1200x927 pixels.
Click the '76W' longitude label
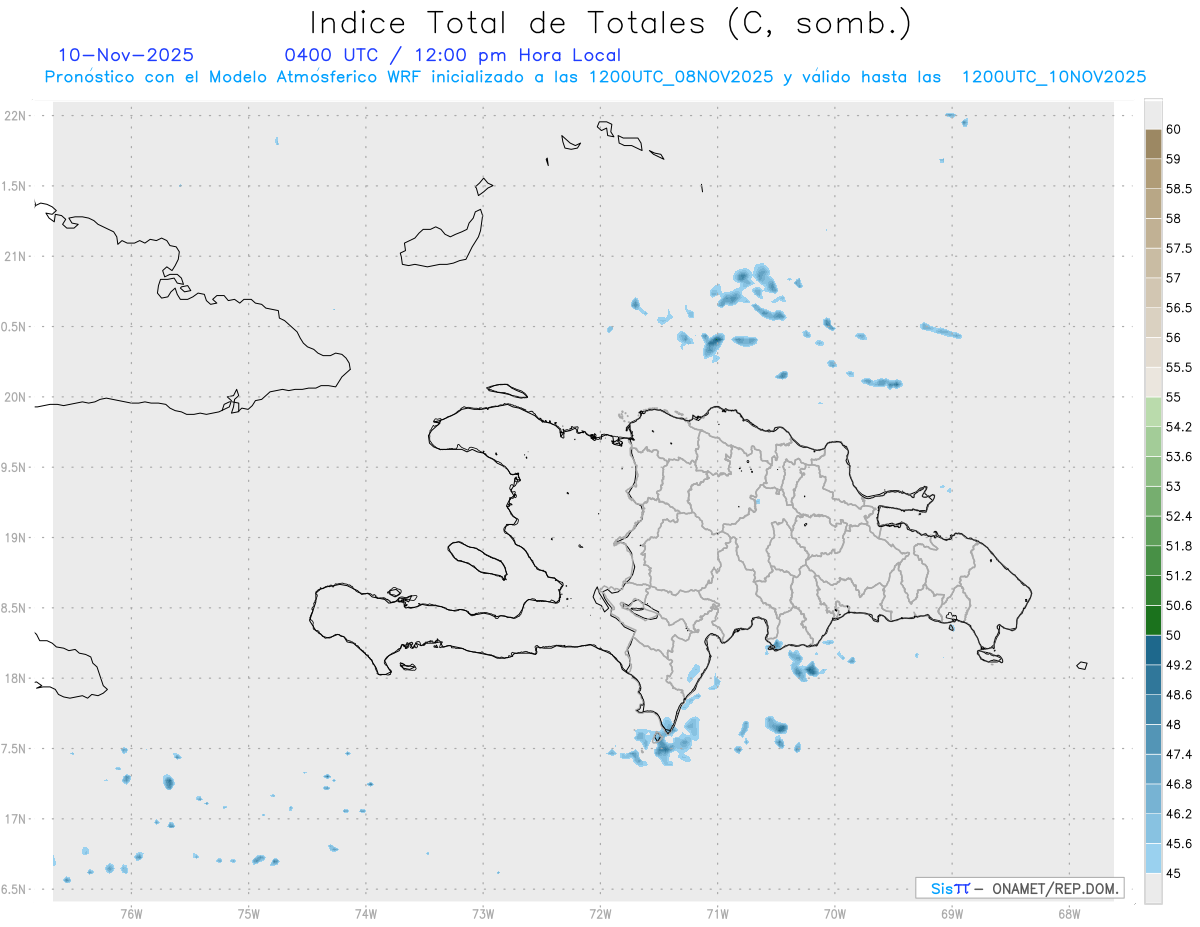coord(131,913)
